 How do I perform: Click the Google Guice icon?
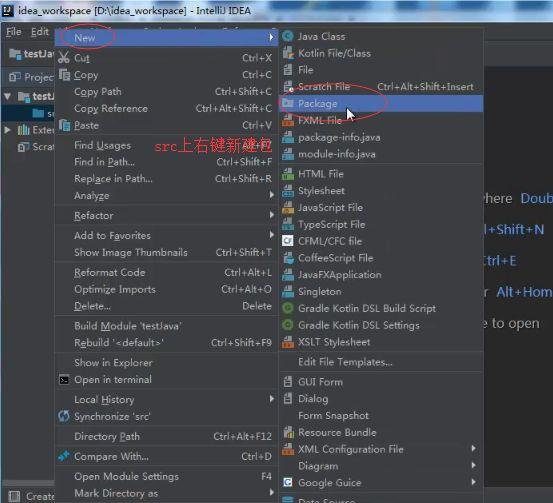tap(288, 482)
